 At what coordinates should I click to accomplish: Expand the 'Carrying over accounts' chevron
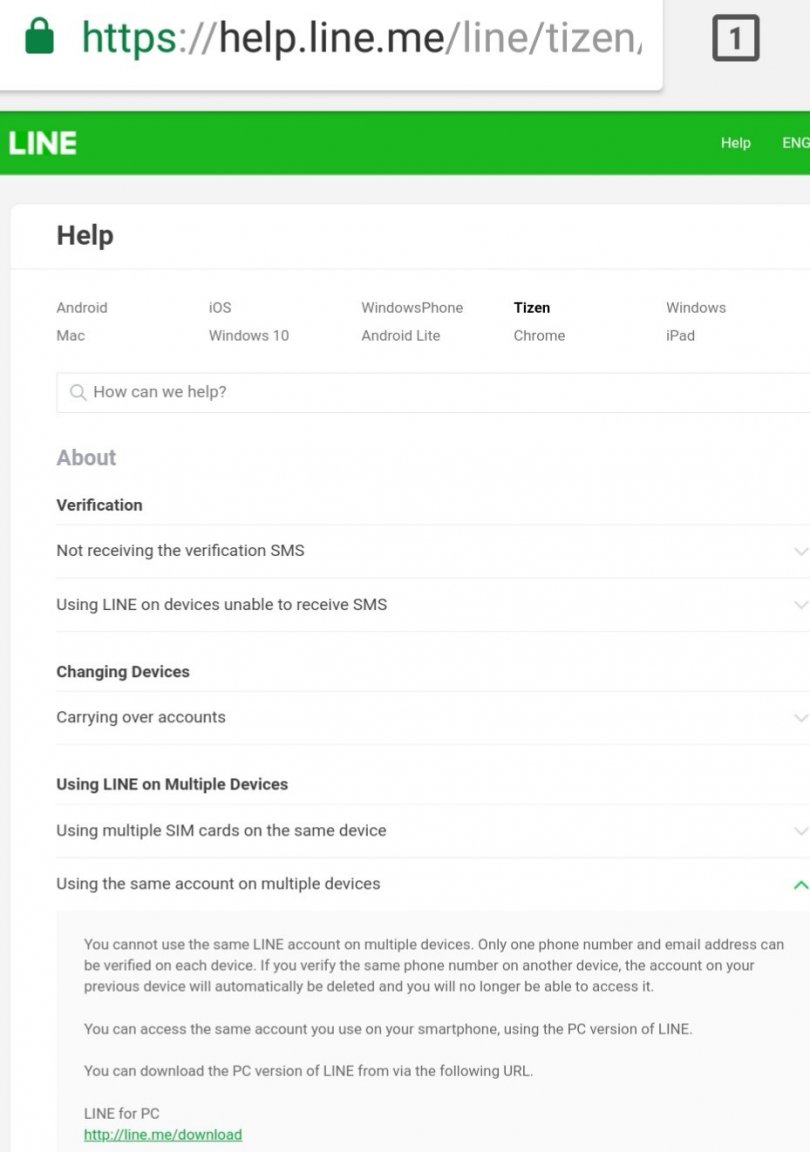(x=801, y=718)
